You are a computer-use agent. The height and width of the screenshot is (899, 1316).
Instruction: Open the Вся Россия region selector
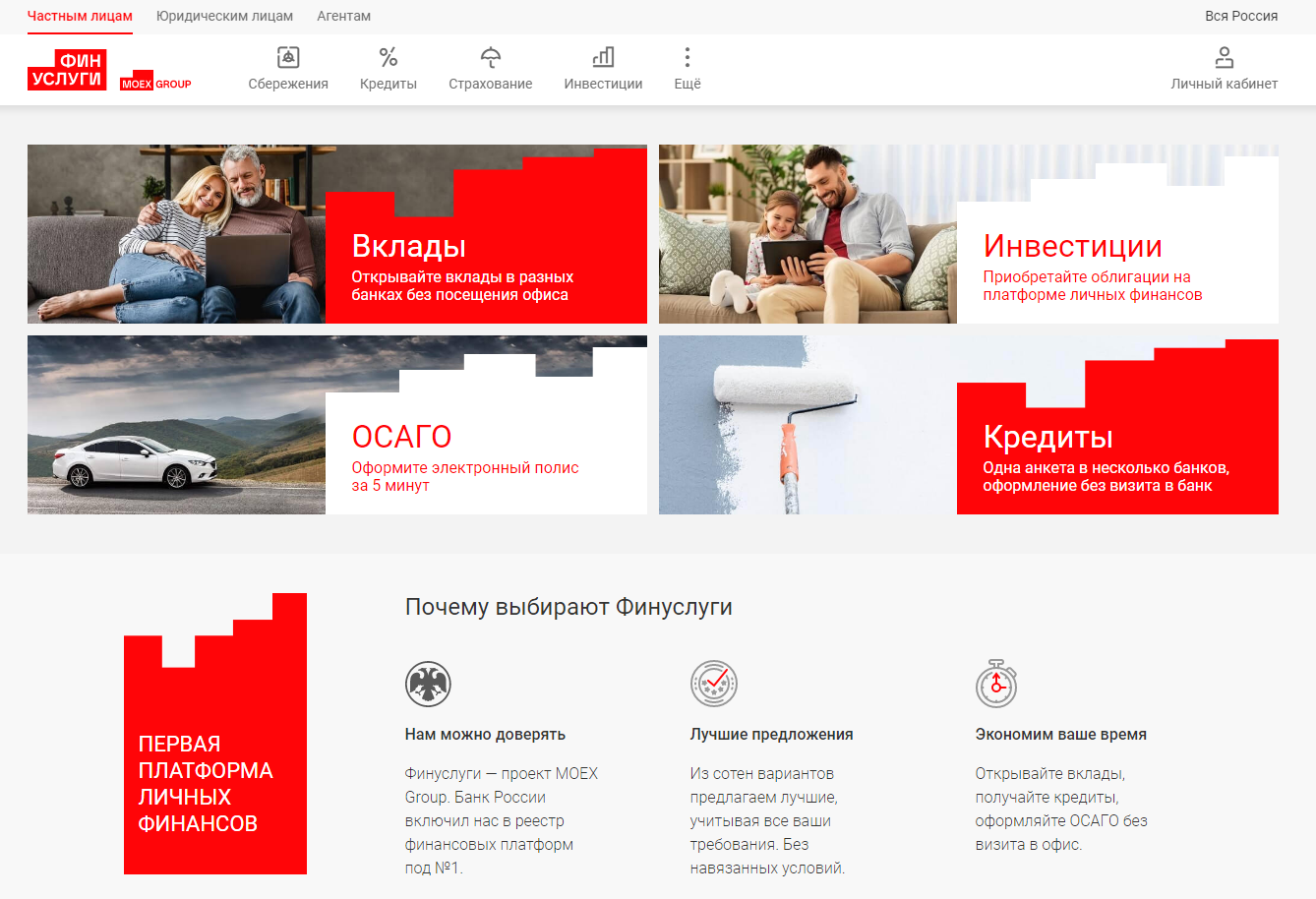click(x=1240, y=17)
